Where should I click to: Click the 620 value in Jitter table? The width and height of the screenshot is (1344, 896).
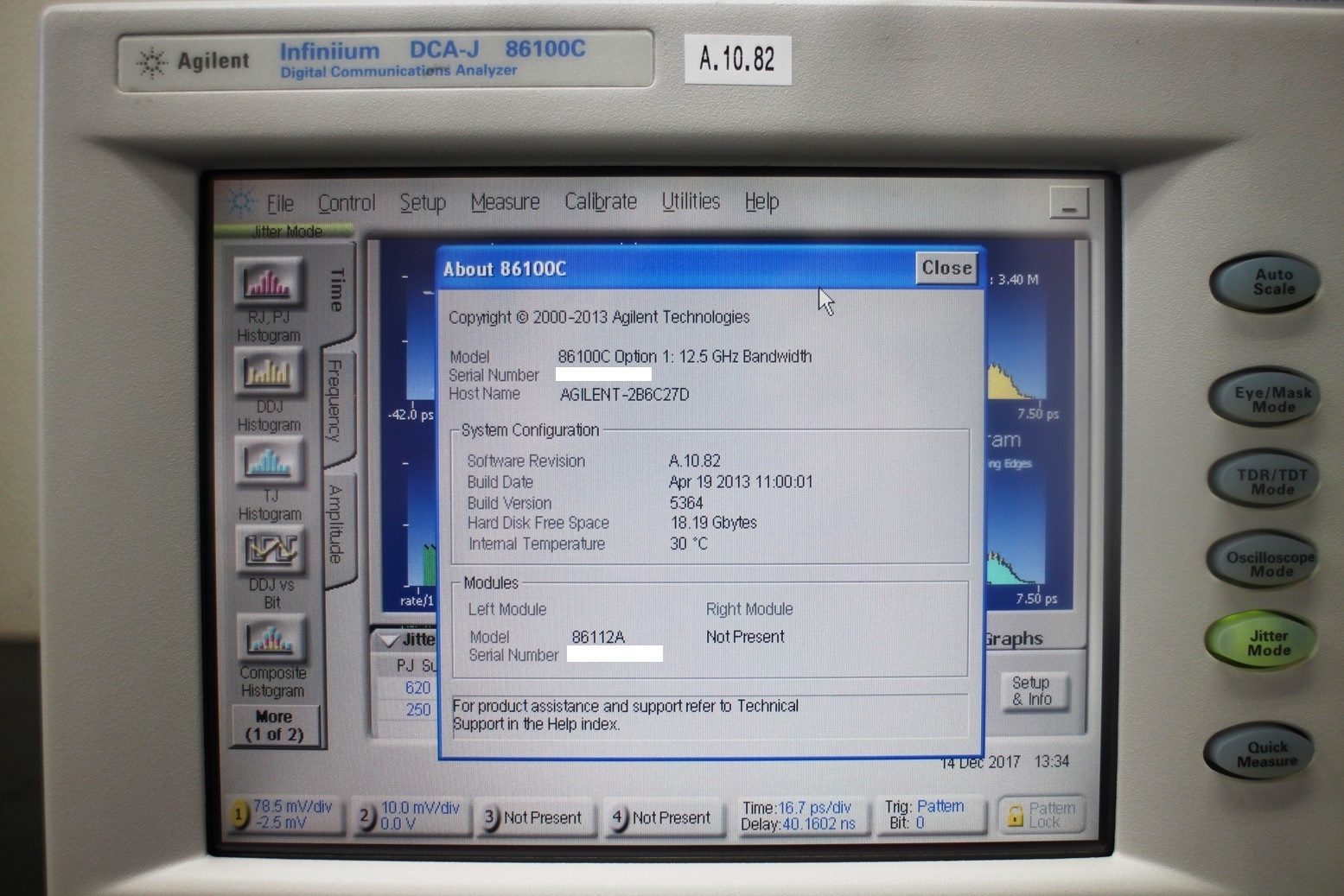click(417, 688)
